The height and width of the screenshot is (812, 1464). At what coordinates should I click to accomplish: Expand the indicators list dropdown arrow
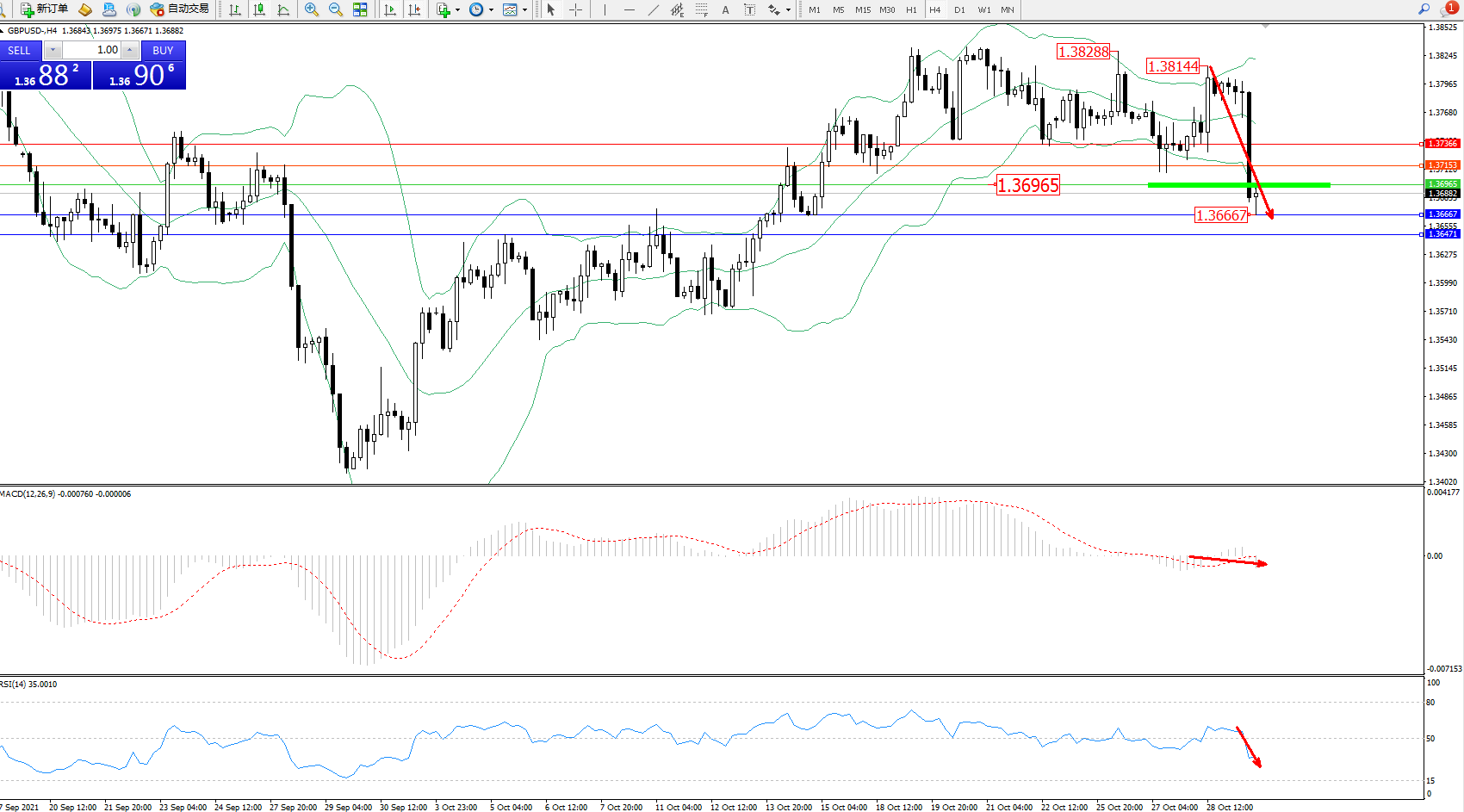tap(457, 10)
